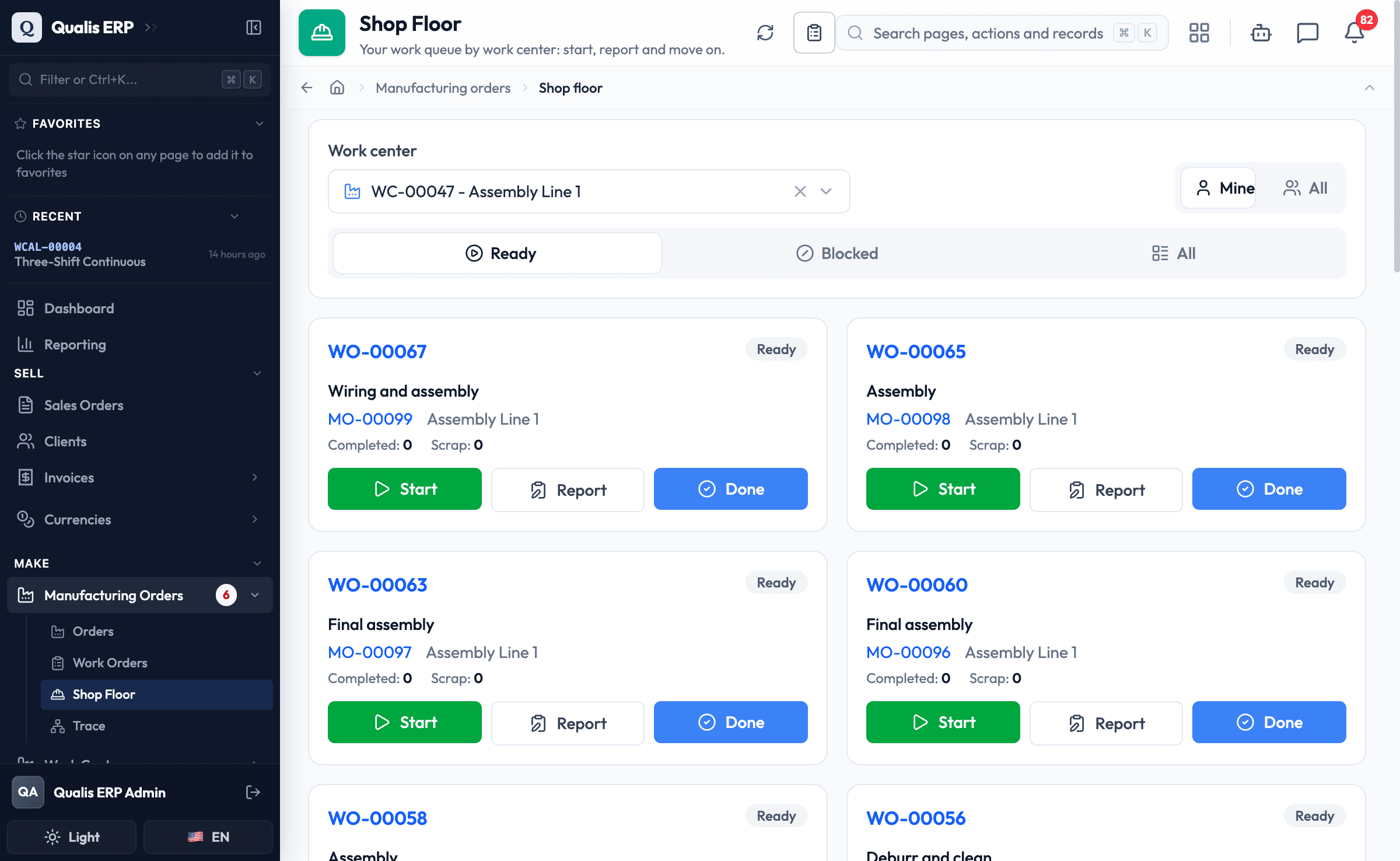This screenshot has width=1400, height=861.
Task: Select the Blocked tab
Action: 837,253
